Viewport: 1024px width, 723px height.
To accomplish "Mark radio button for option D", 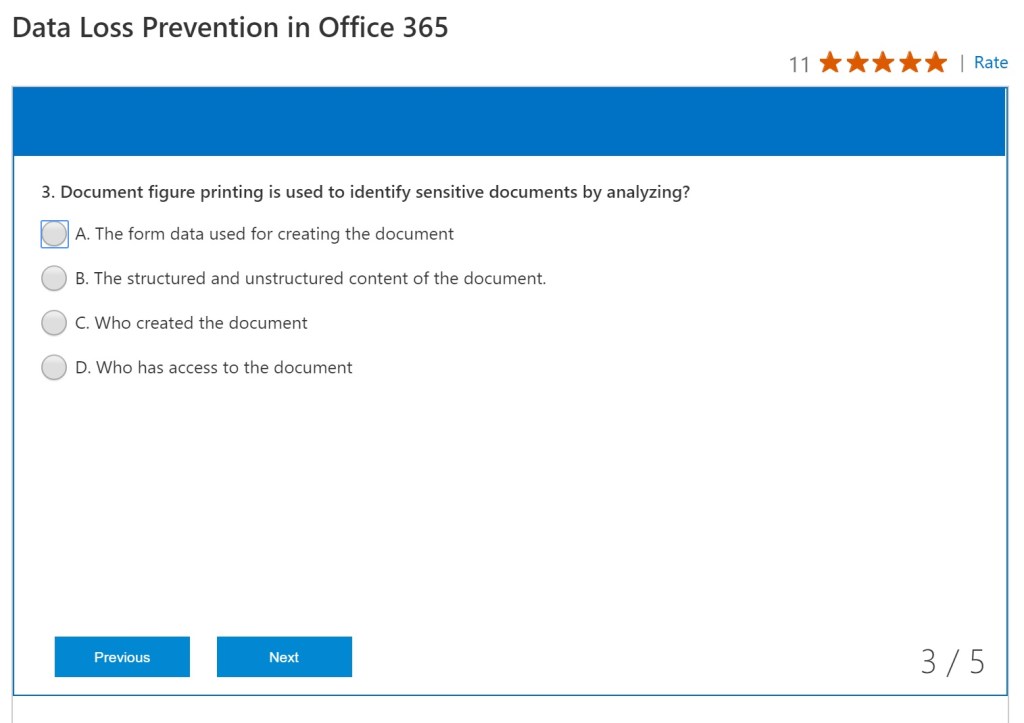I will (x=54, y=368).
